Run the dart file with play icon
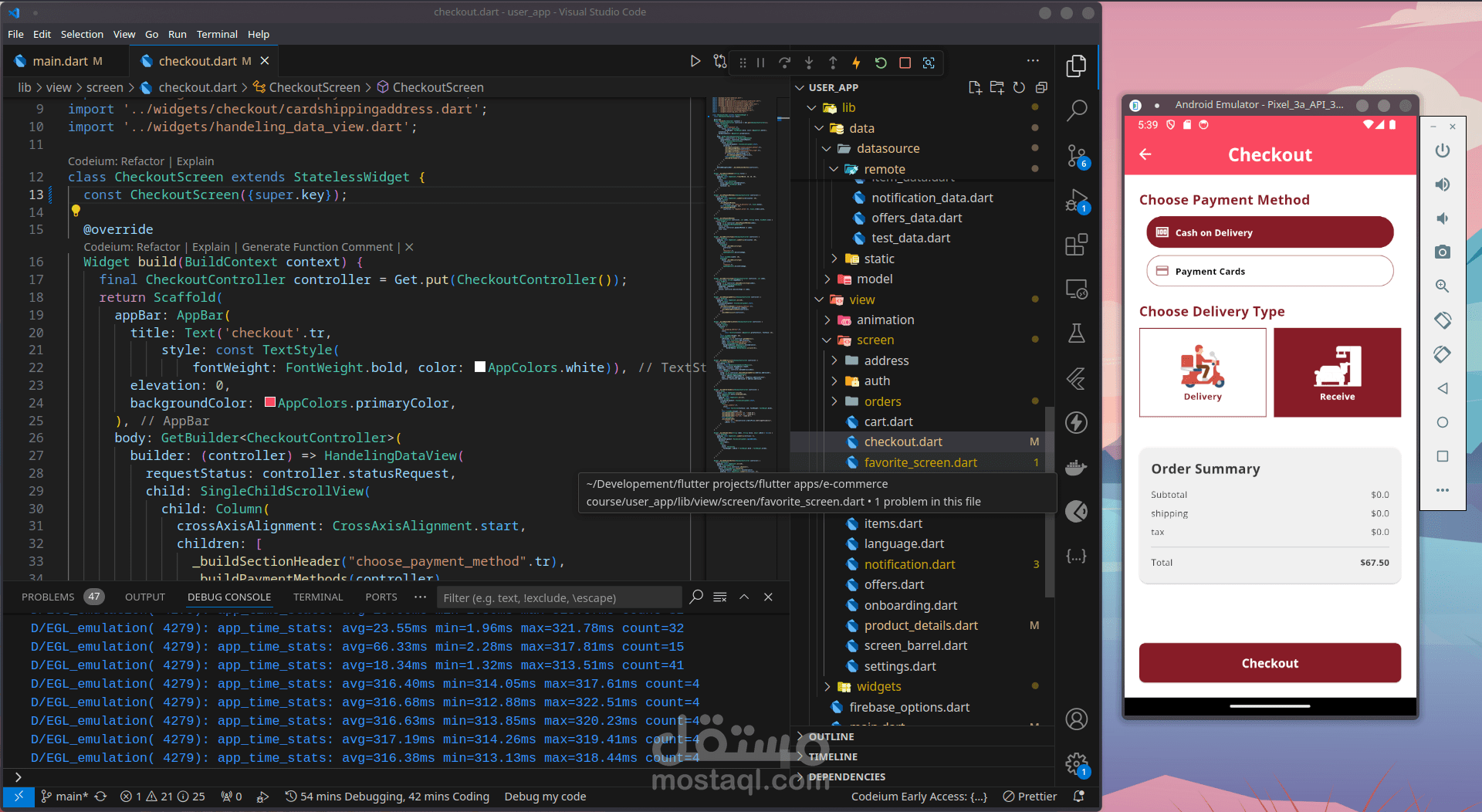Screen dimensions: 1482x812 (x=695, y=61)
